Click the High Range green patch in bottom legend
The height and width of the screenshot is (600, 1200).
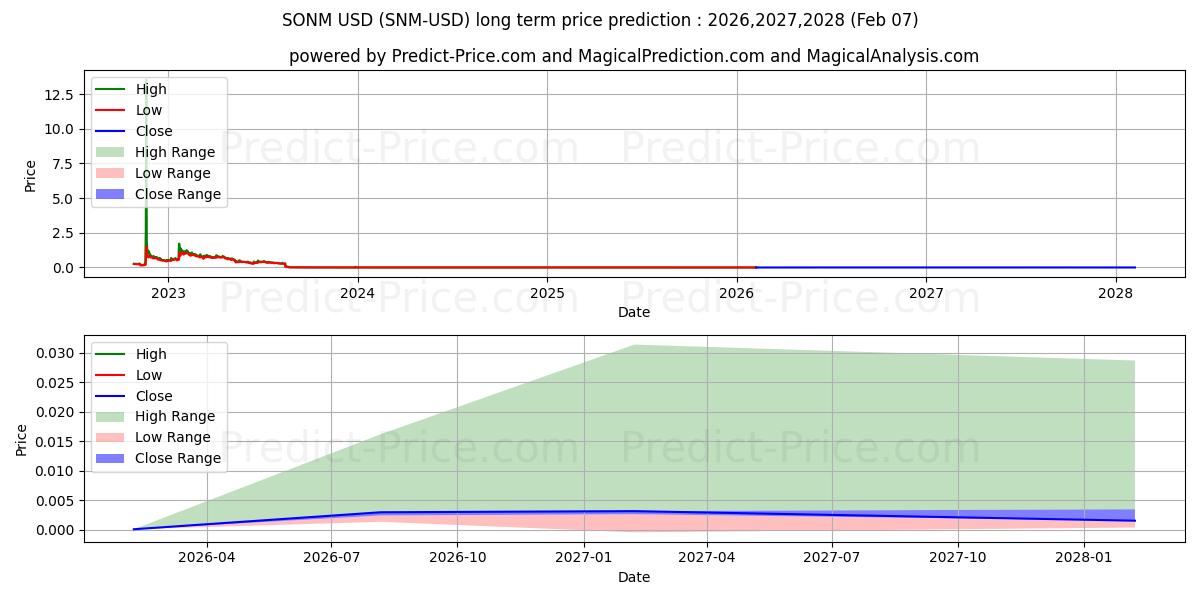click(111, 417)
